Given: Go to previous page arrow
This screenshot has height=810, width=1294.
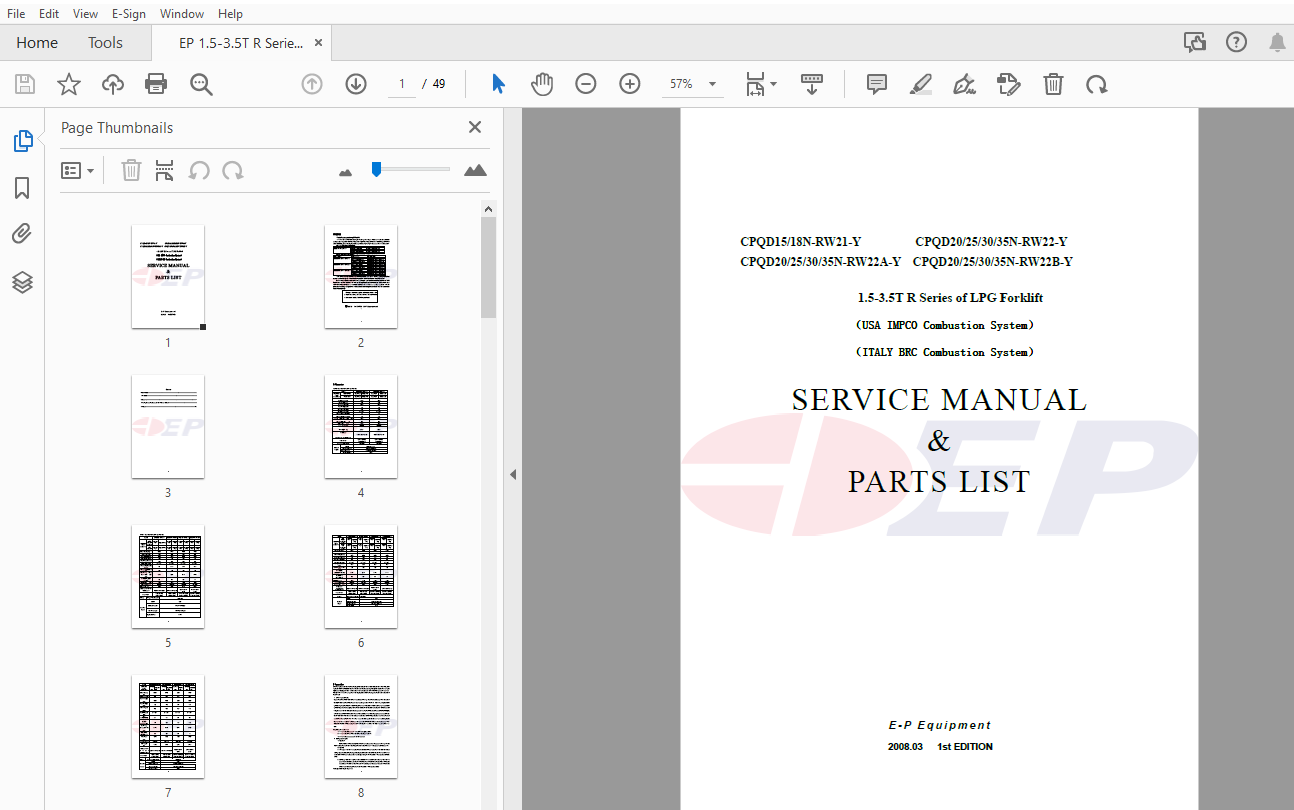Looking at the screenshot, I should 312,84.
